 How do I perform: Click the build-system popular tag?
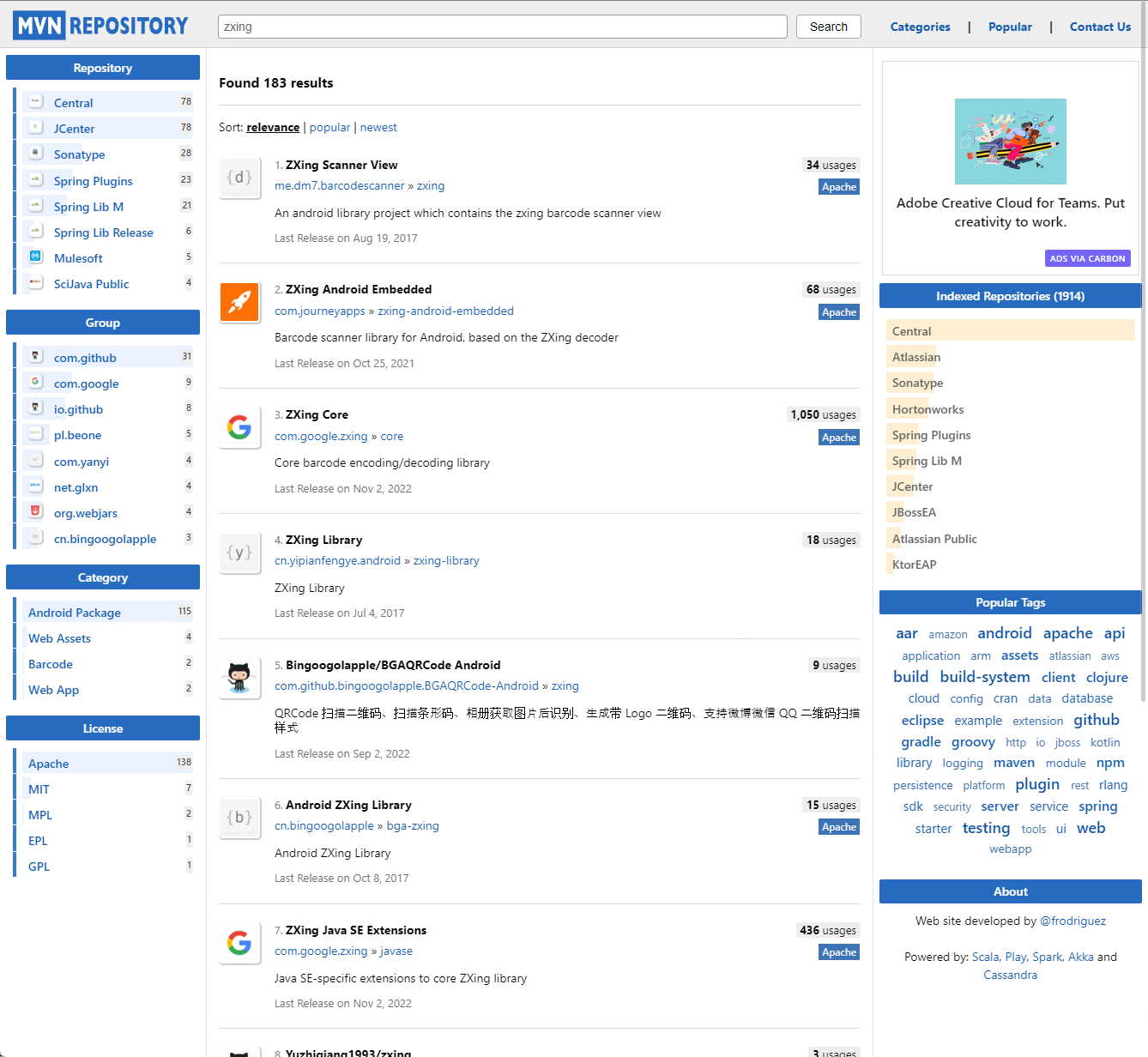(985, 677)
